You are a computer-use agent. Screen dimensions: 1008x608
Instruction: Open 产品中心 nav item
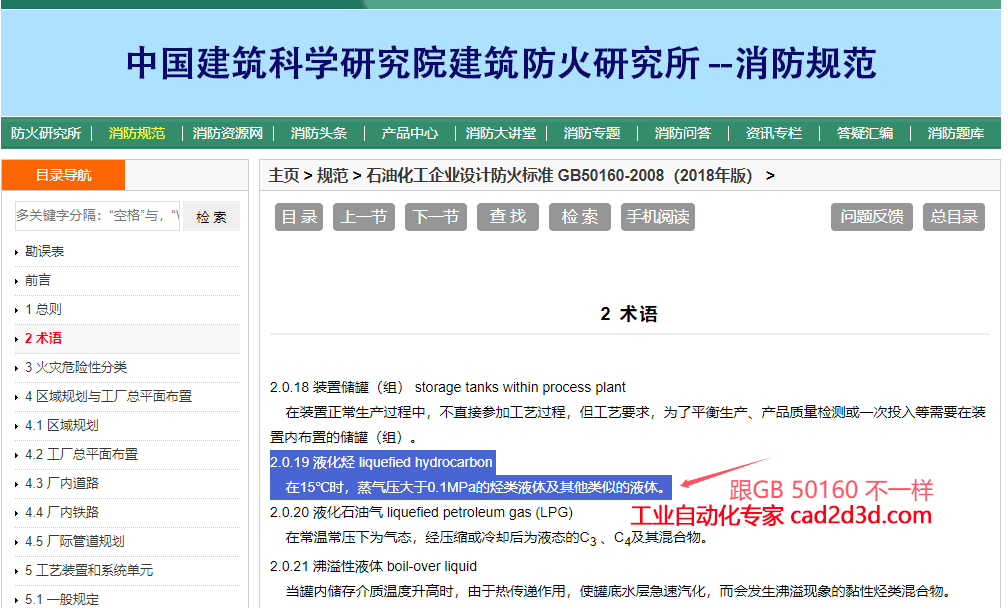click(x=410, y=133)
